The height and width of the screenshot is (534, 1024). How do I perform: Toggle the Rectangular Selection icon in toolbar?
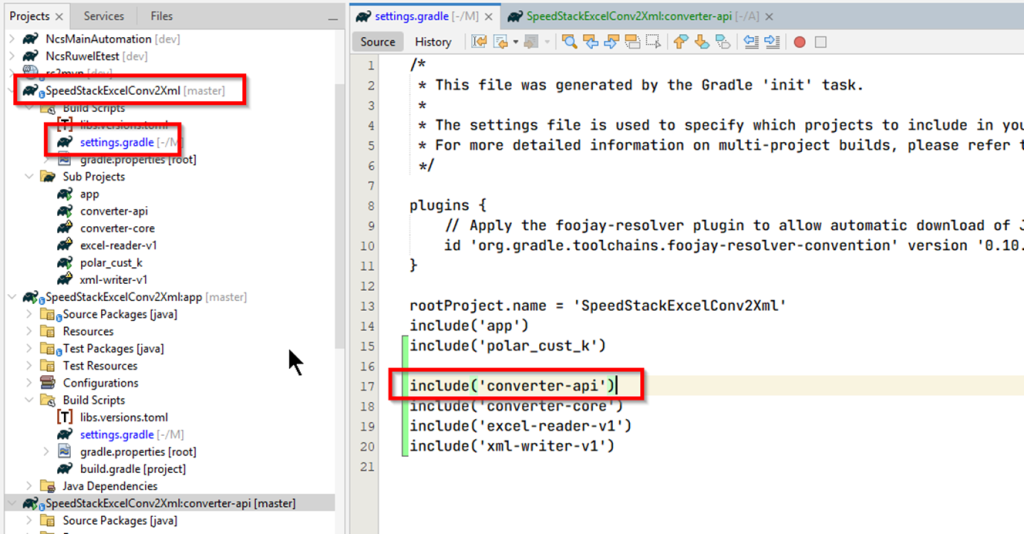[x=653, y=42]
